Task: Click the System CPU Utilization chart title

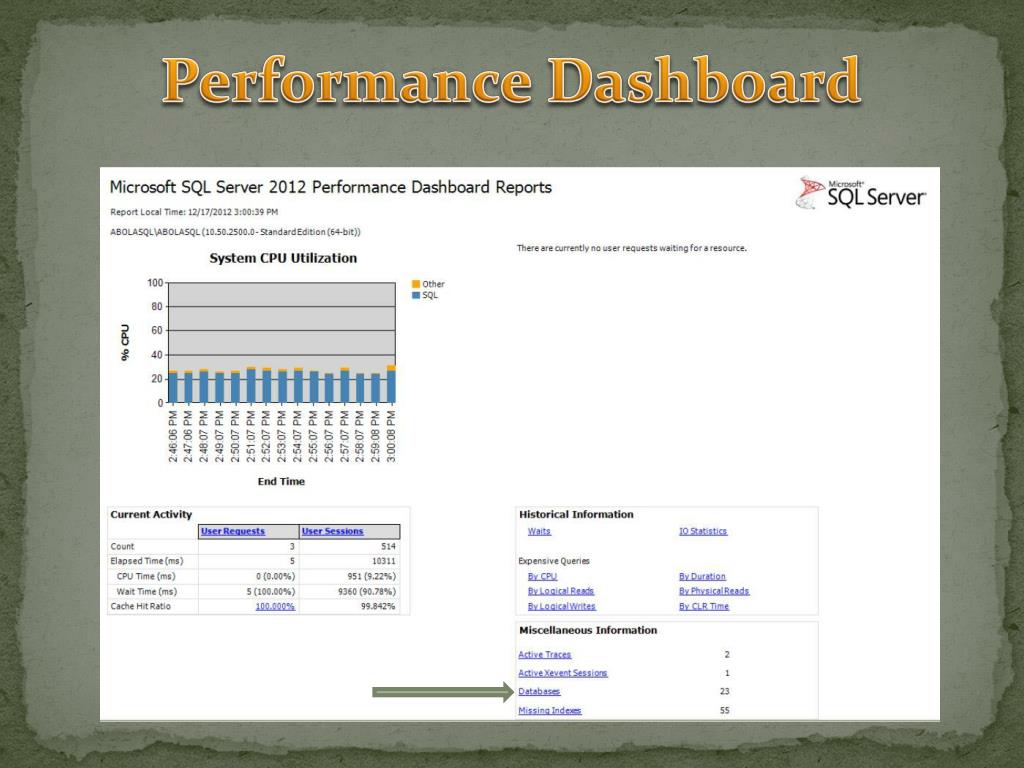Action: pos(283,258)
